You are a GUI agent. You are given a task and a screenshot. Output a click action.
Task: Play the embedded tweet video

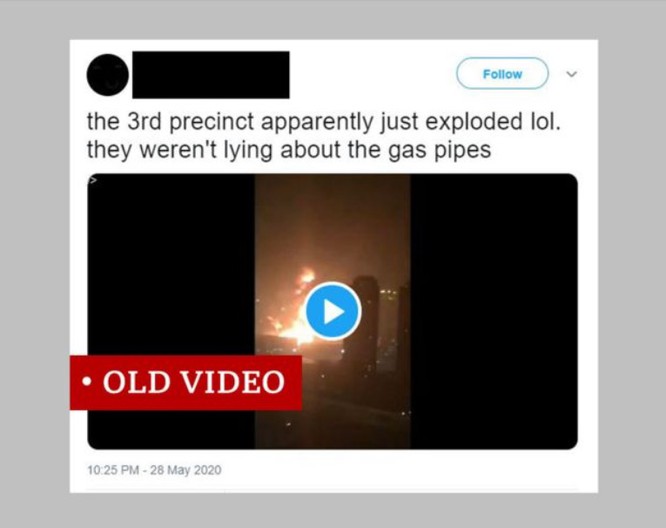point(332,311)
